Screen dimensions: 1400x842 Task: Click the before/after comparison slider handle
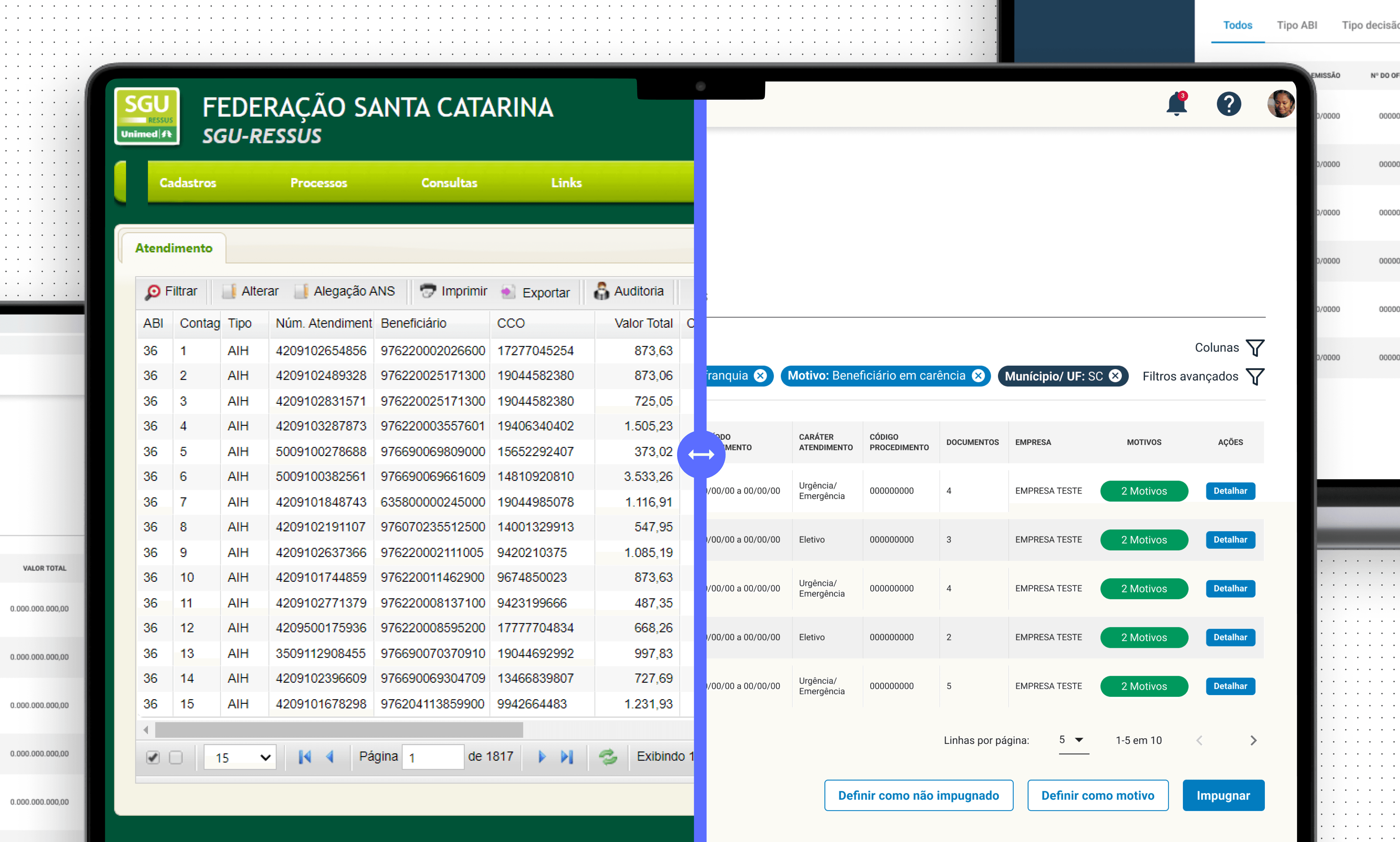pyautogui.click(x=701, y=454)
